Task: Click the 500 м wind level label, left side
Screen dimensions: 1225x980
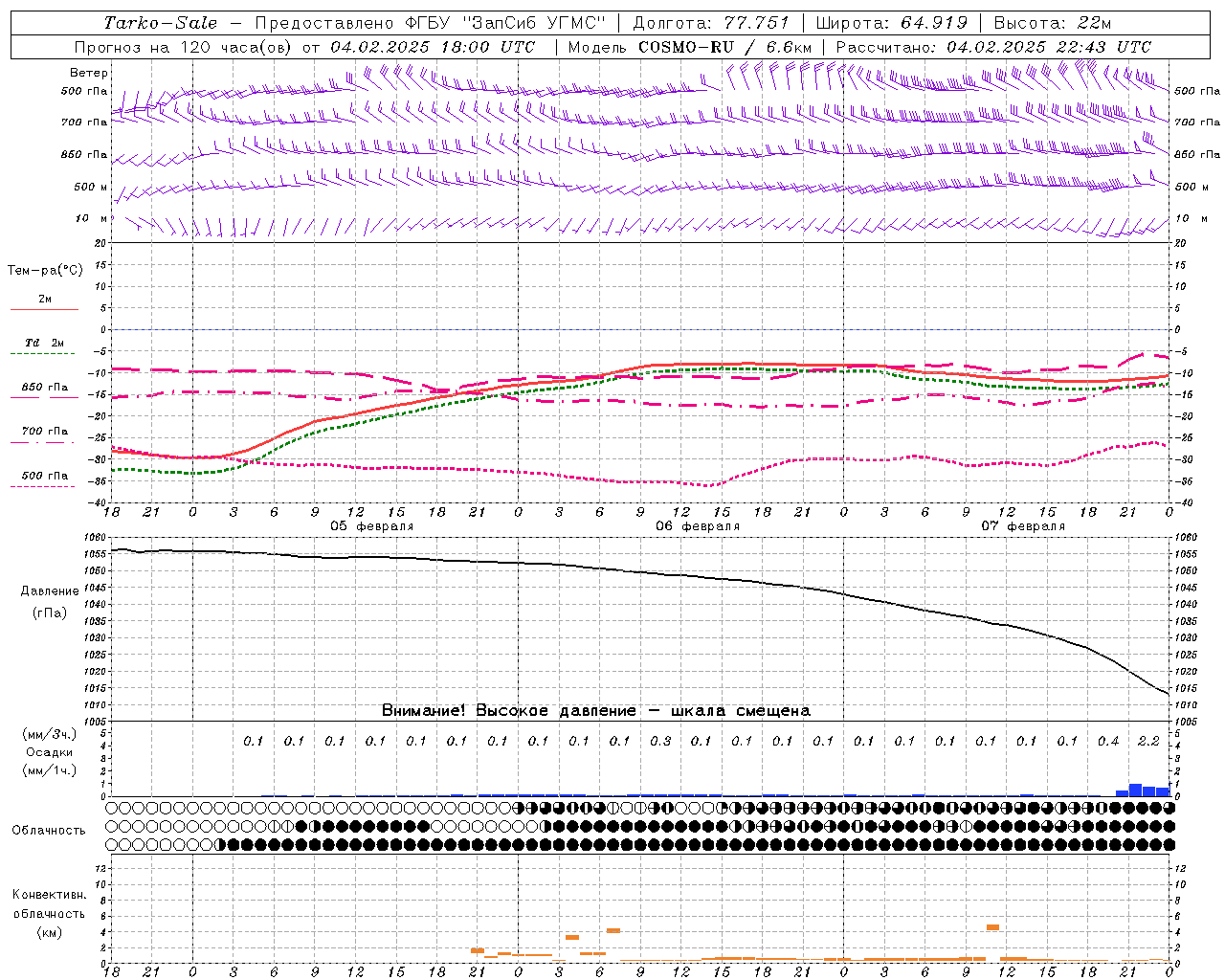Action: click(x=91, y=187)
